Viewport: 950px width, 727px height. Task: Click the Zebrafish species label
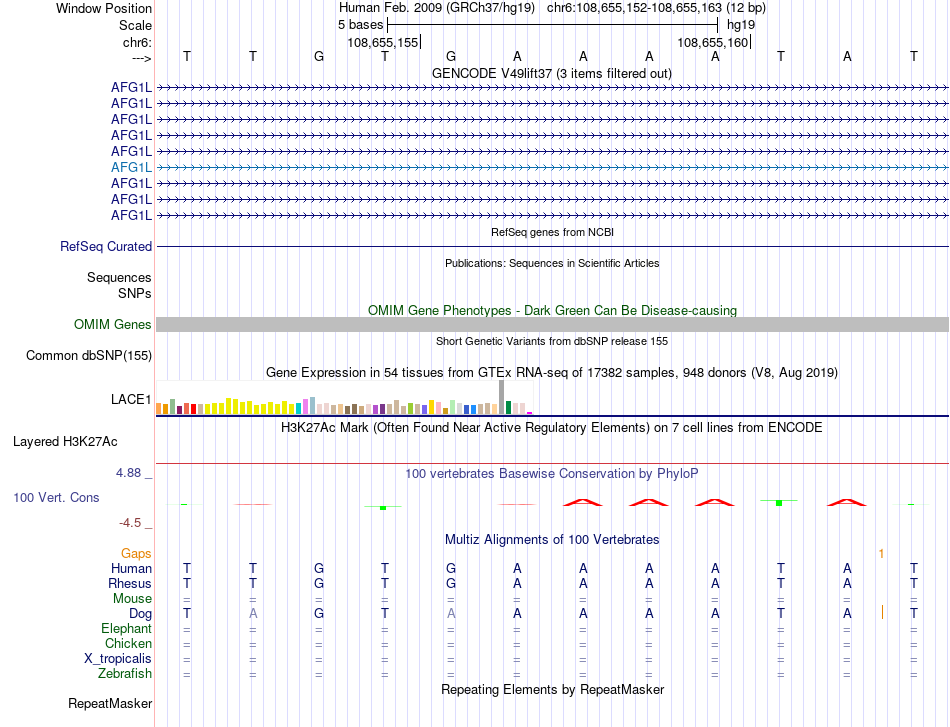click(x=125, y=674)
